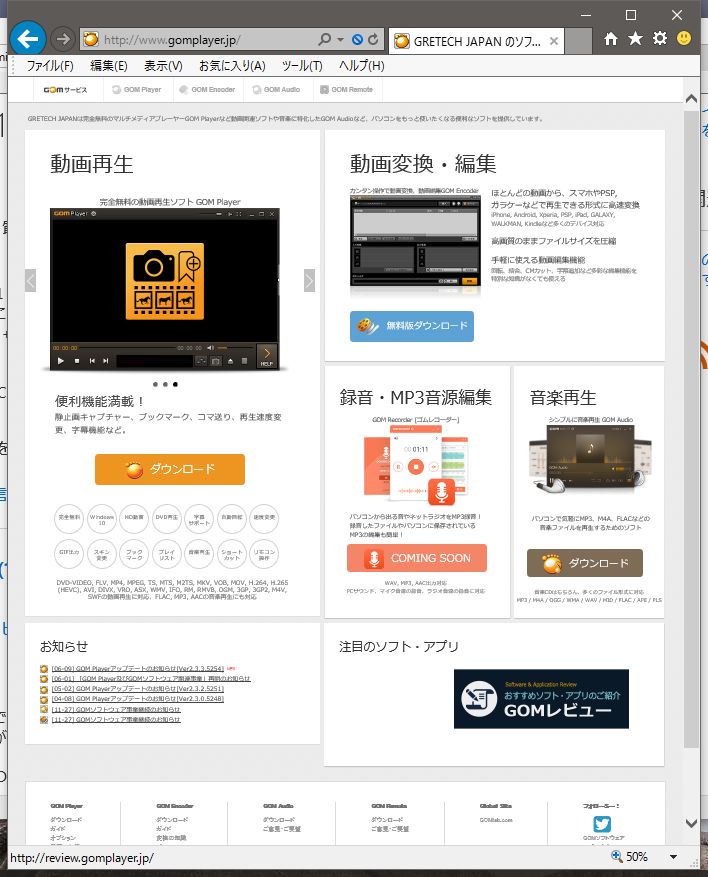Click the scrollbar down arrow

(691, 823)
